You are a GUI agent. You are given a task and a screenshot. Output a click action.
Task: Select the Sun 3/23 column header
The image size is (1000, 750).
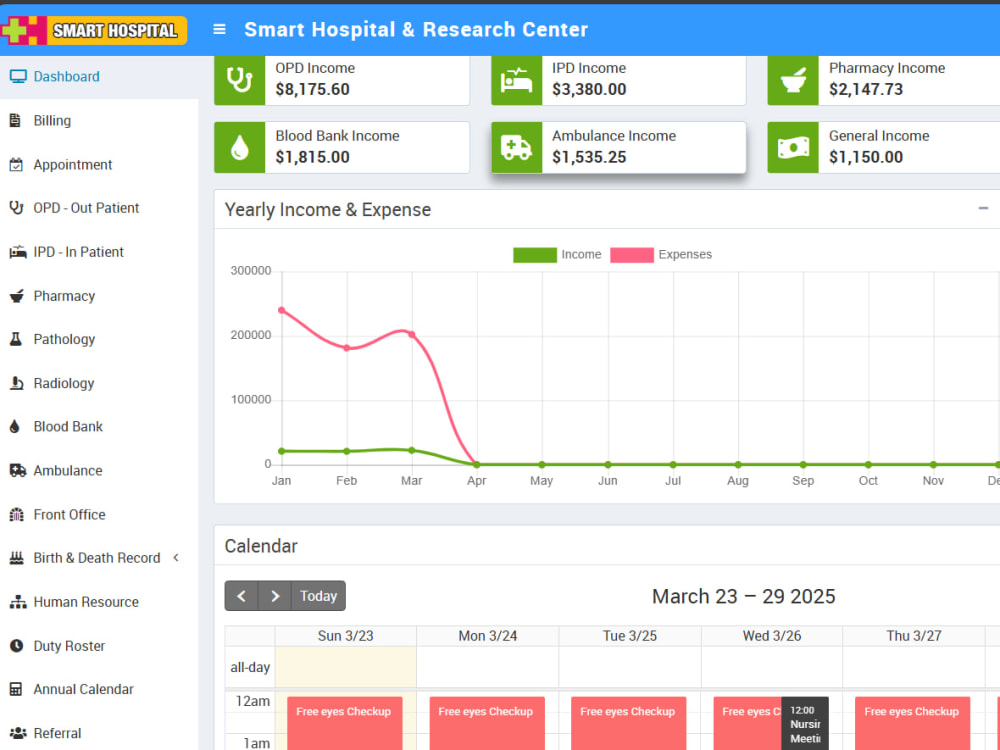click(x=346, y=636)
